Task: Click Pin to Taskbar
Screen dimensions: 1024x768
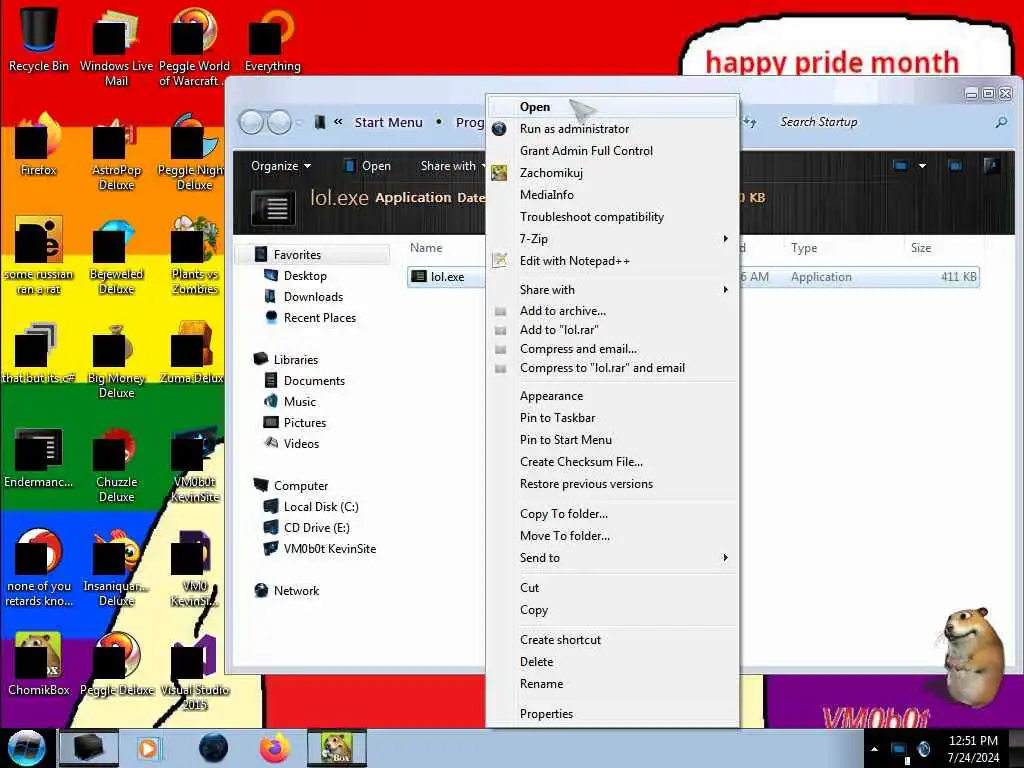Action: 613,418
